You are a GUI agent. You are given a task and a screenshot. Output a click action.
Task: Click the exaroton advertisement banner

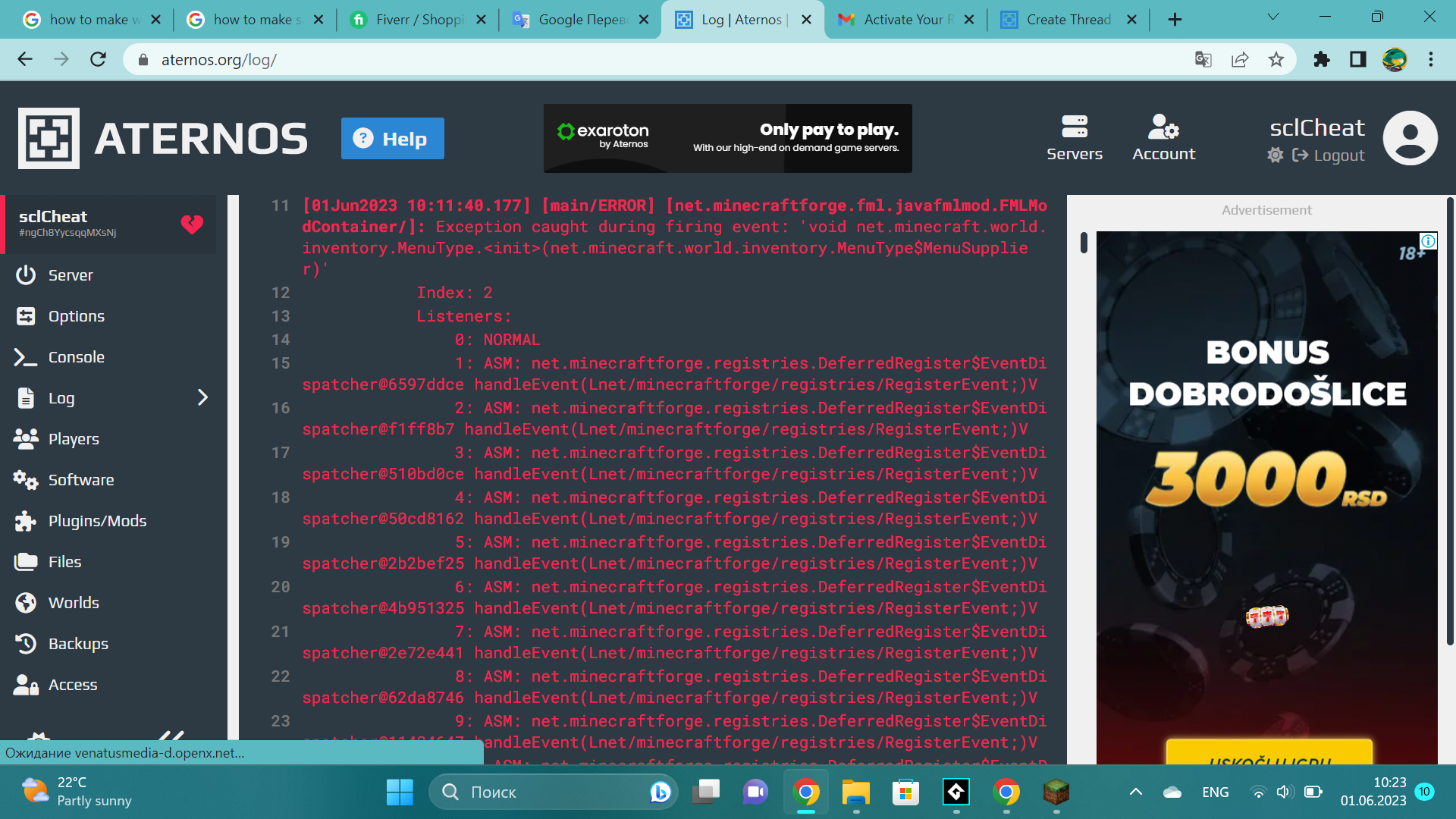coord(728,138)
